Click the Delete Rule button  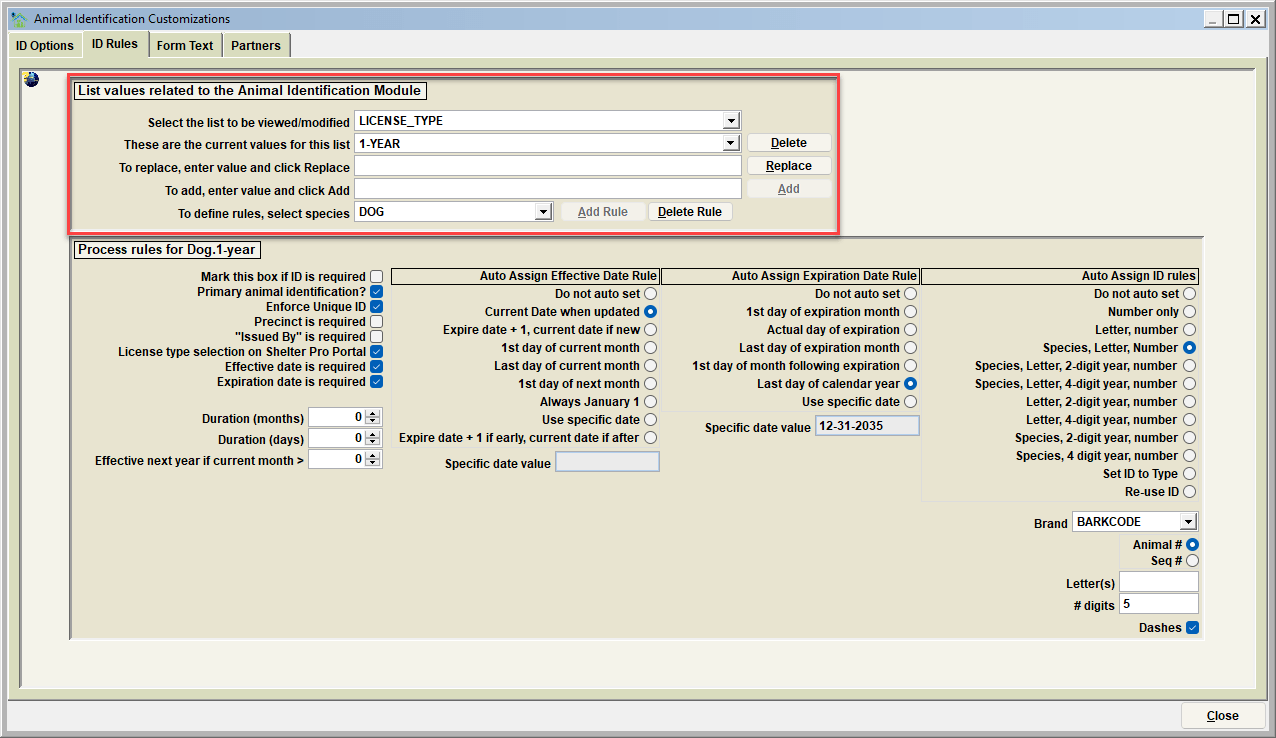(690, 212)
